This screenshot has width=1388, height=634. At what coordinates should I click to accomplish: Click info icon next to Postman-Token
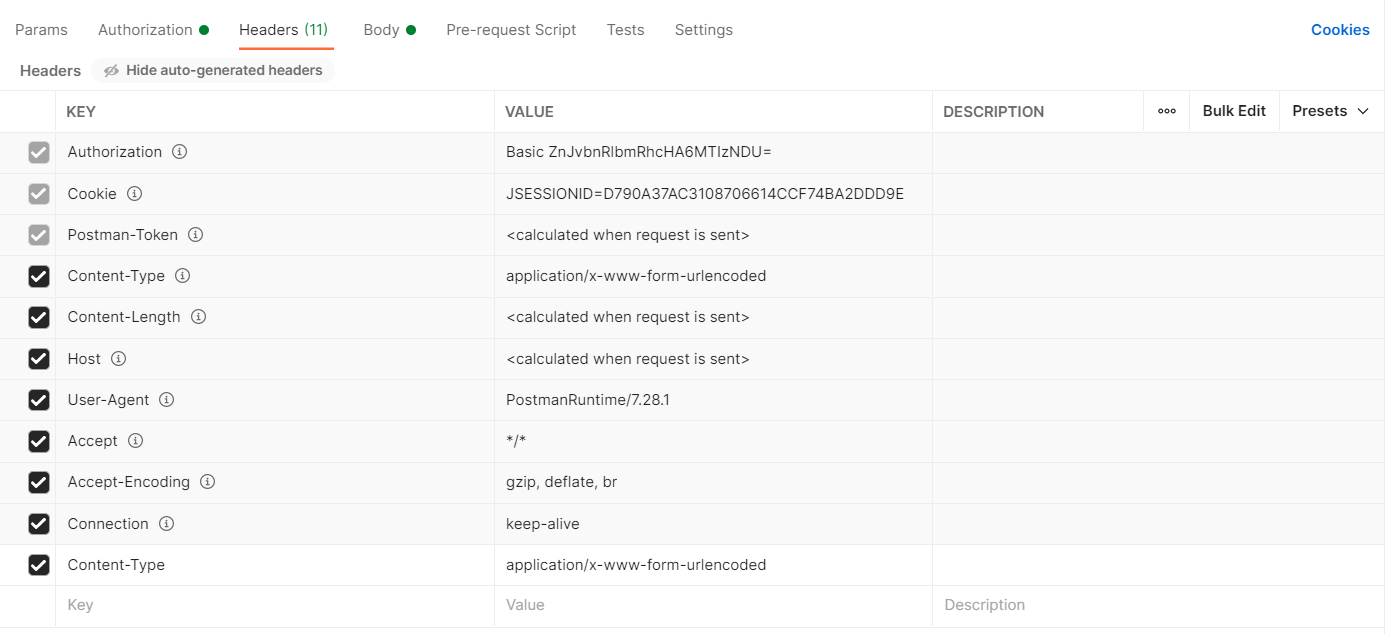click(x=196, y=235)
